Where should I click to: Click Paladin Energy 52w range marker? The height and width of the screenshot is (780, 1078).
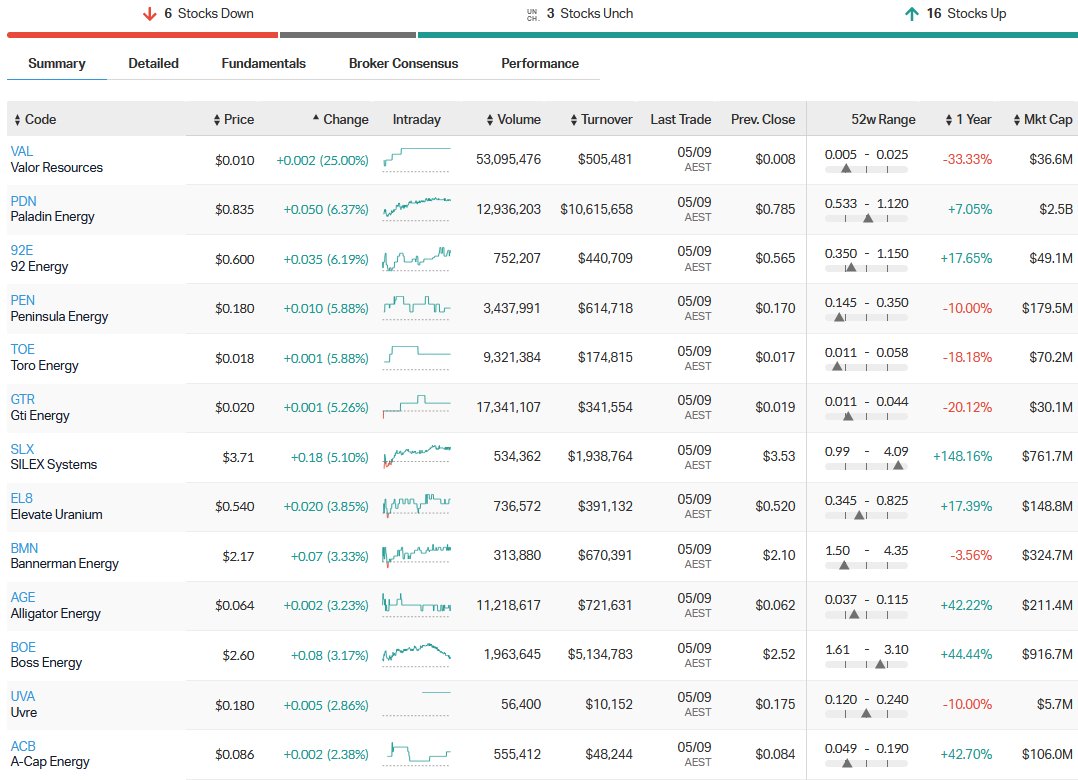coord(868,219)
